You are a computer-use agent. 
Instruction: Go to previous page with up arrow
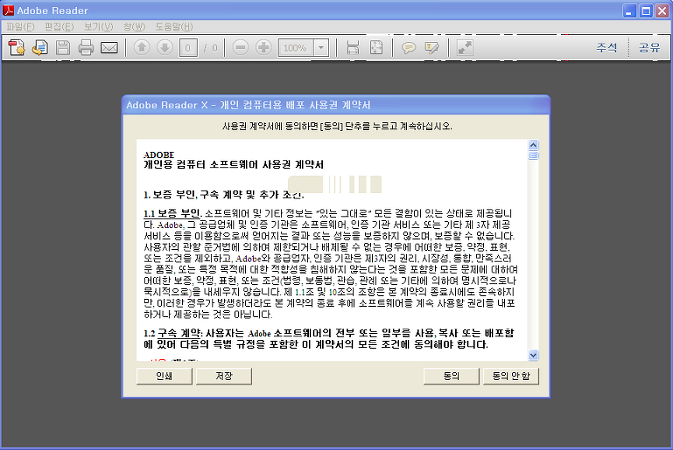click(142, 47)
